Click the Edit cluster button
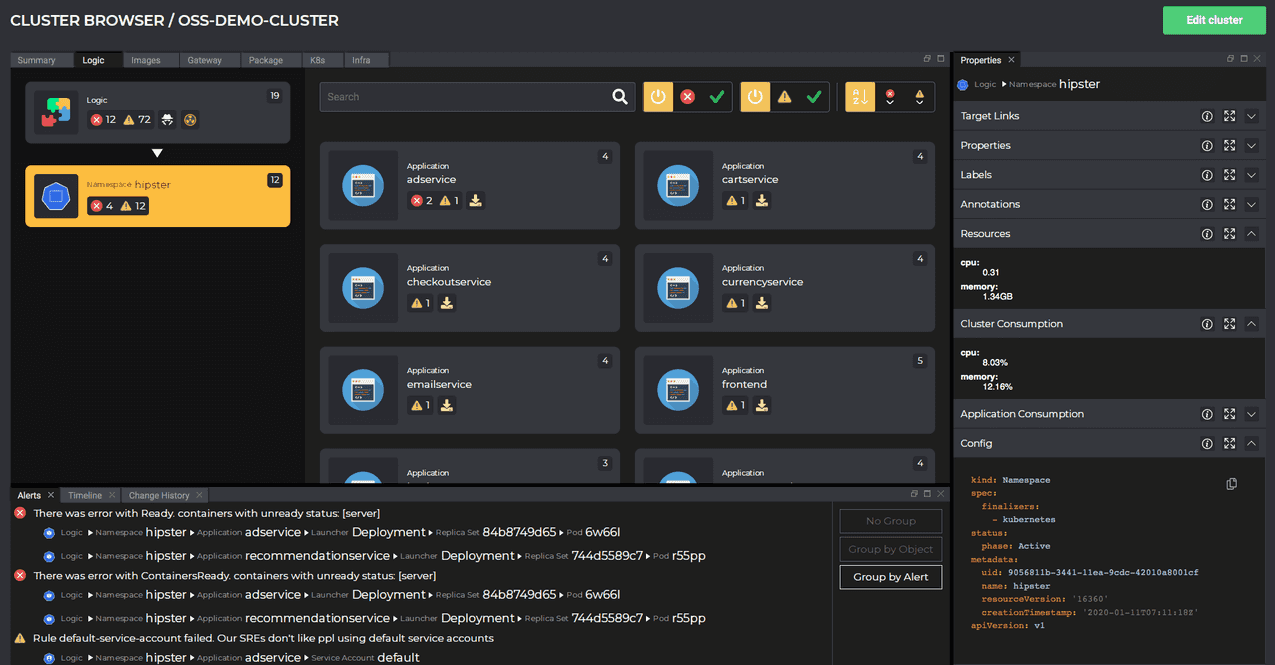The width and height of the screenshot is (1275, 665). pos(1213,19)
